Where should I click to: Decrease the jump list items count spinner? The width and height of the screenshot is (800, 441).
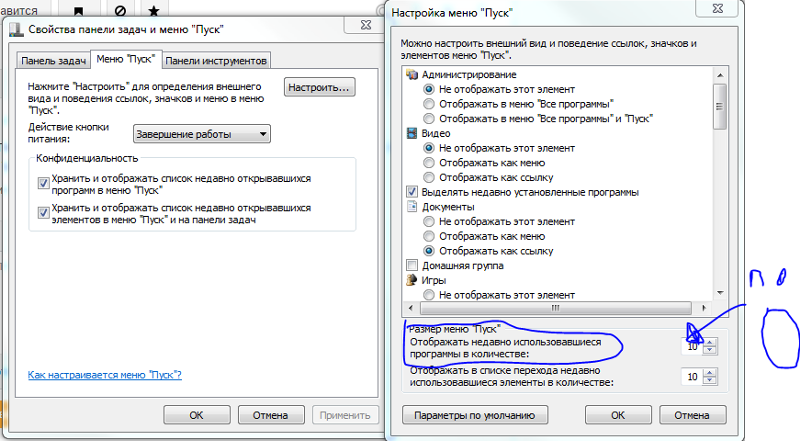711,382
